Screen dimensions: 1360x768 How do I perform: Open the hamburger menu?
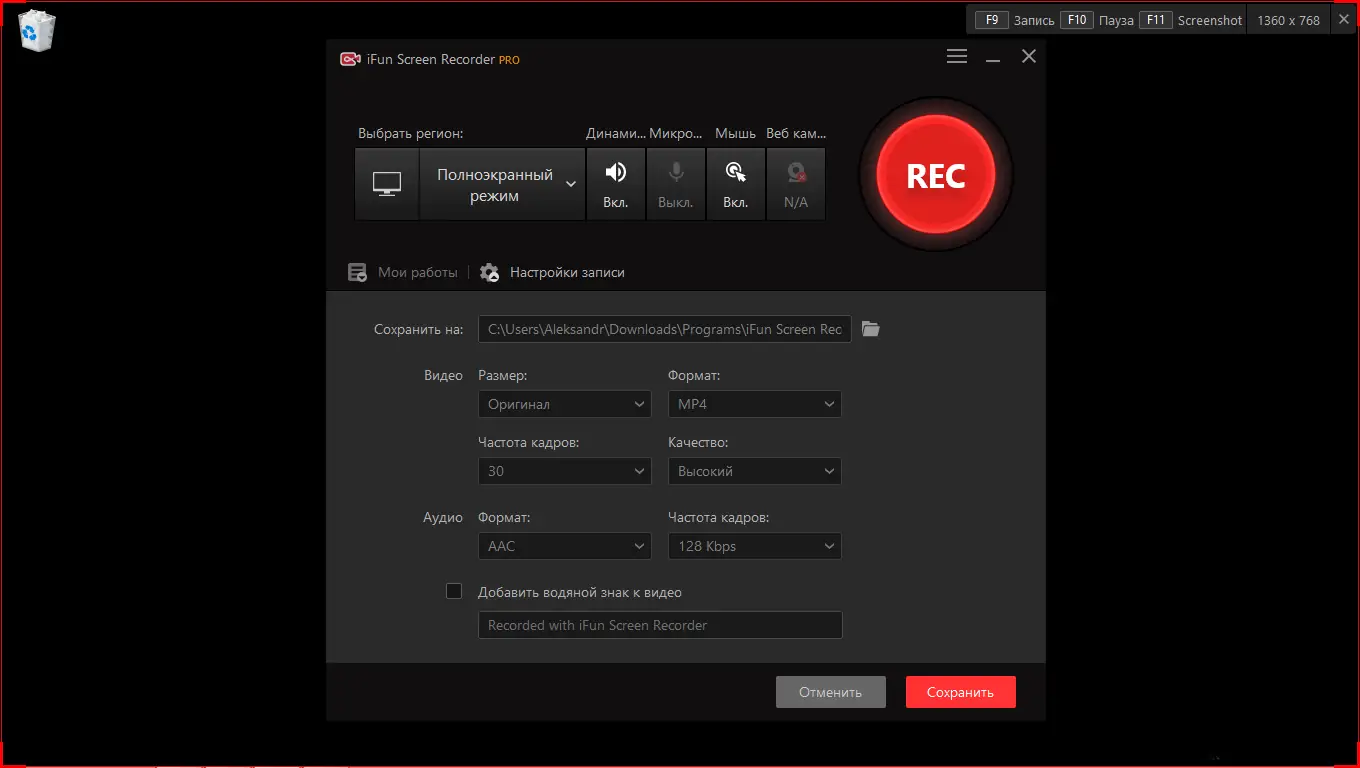(956, 56)
